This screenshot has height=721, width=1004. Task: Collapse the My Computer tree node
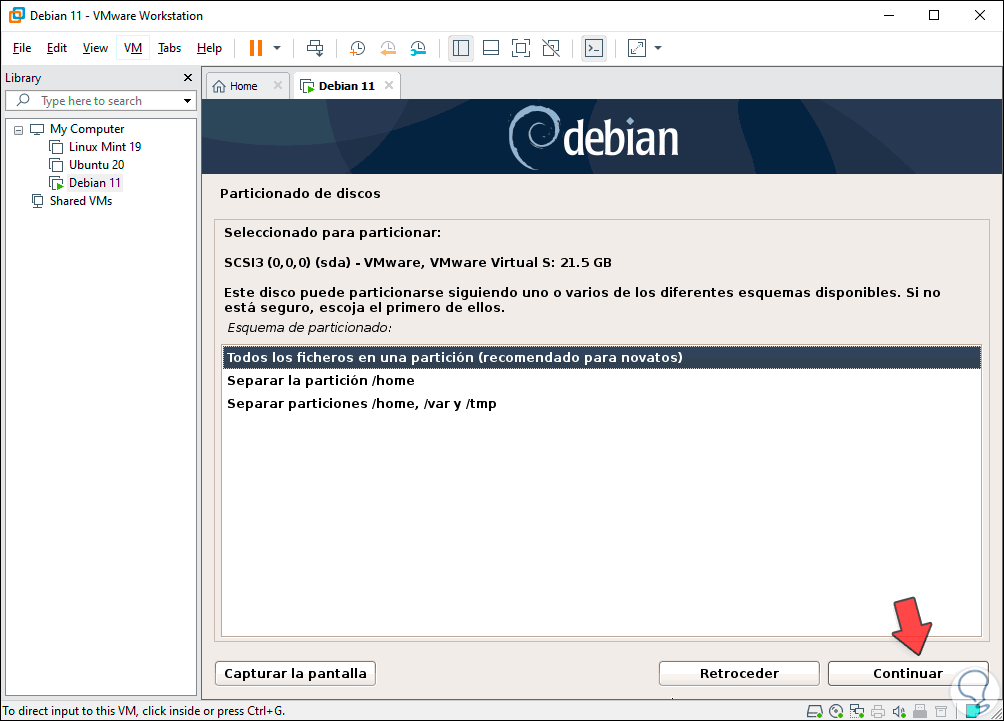(x=19, y=130)
